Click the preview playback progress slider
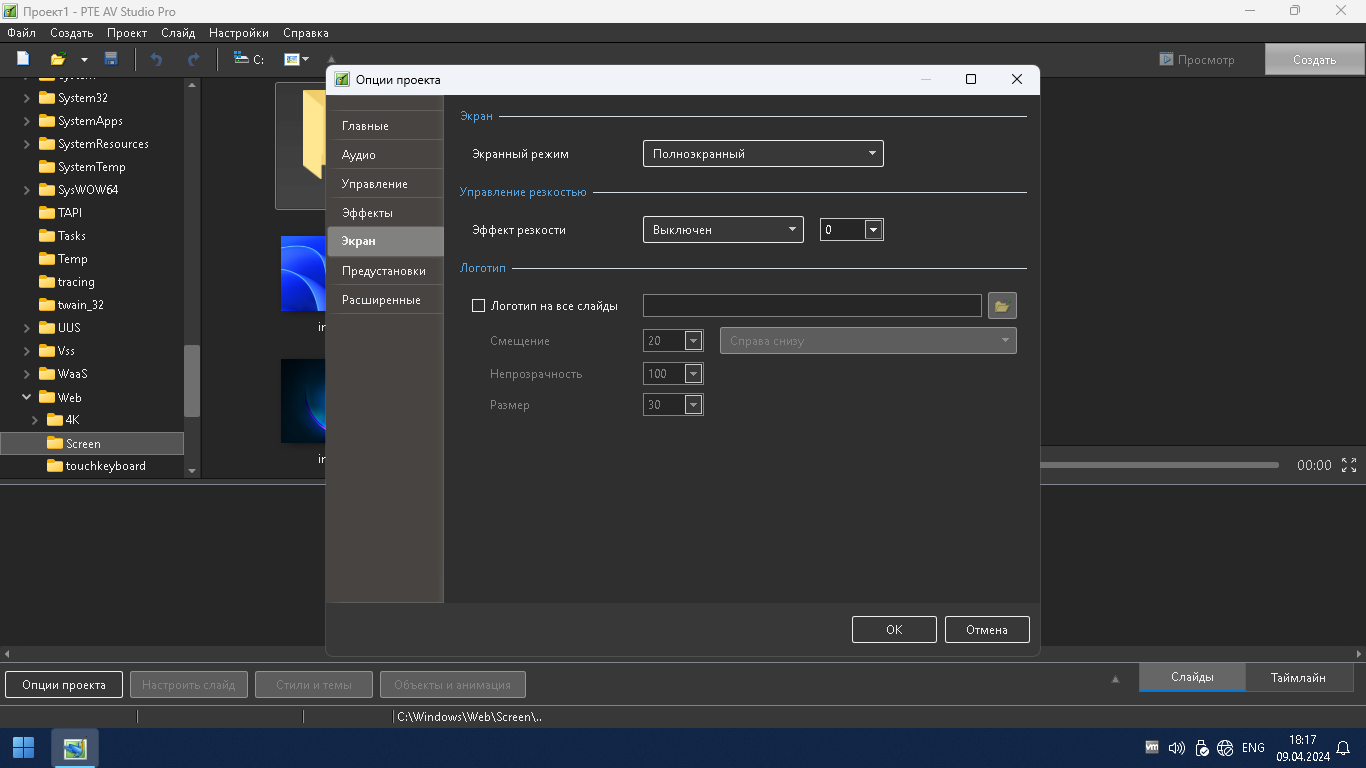The image size is (1366, 768). [1158, 465]
